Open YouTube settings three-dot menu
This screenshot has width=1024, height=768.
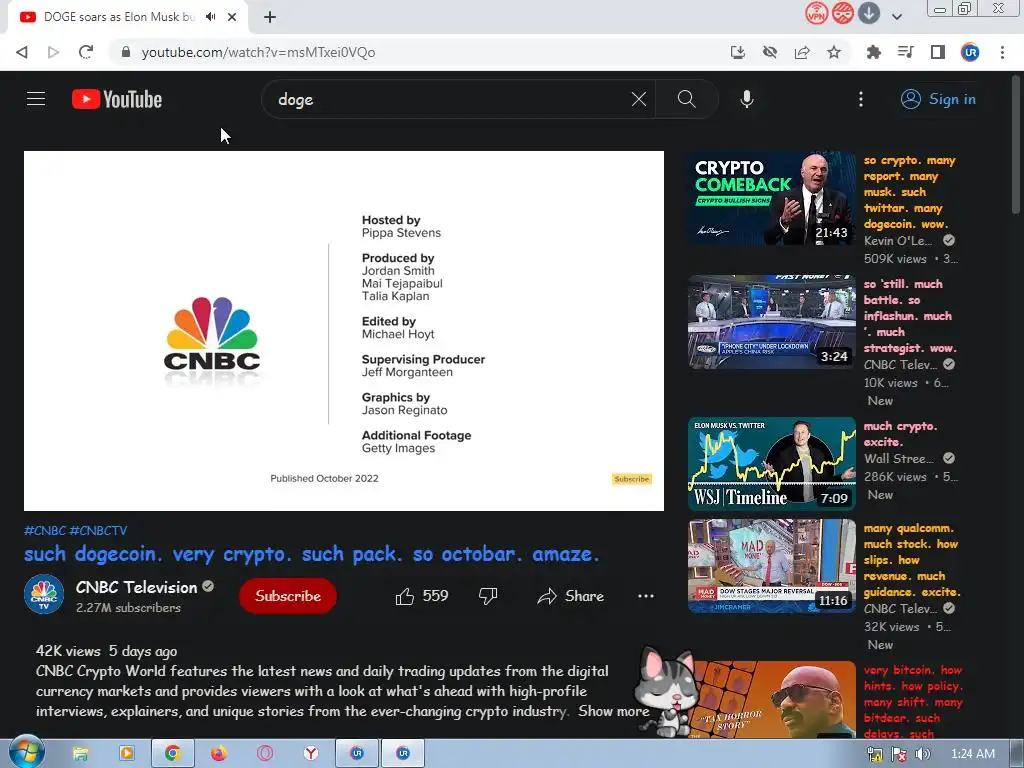861,99
